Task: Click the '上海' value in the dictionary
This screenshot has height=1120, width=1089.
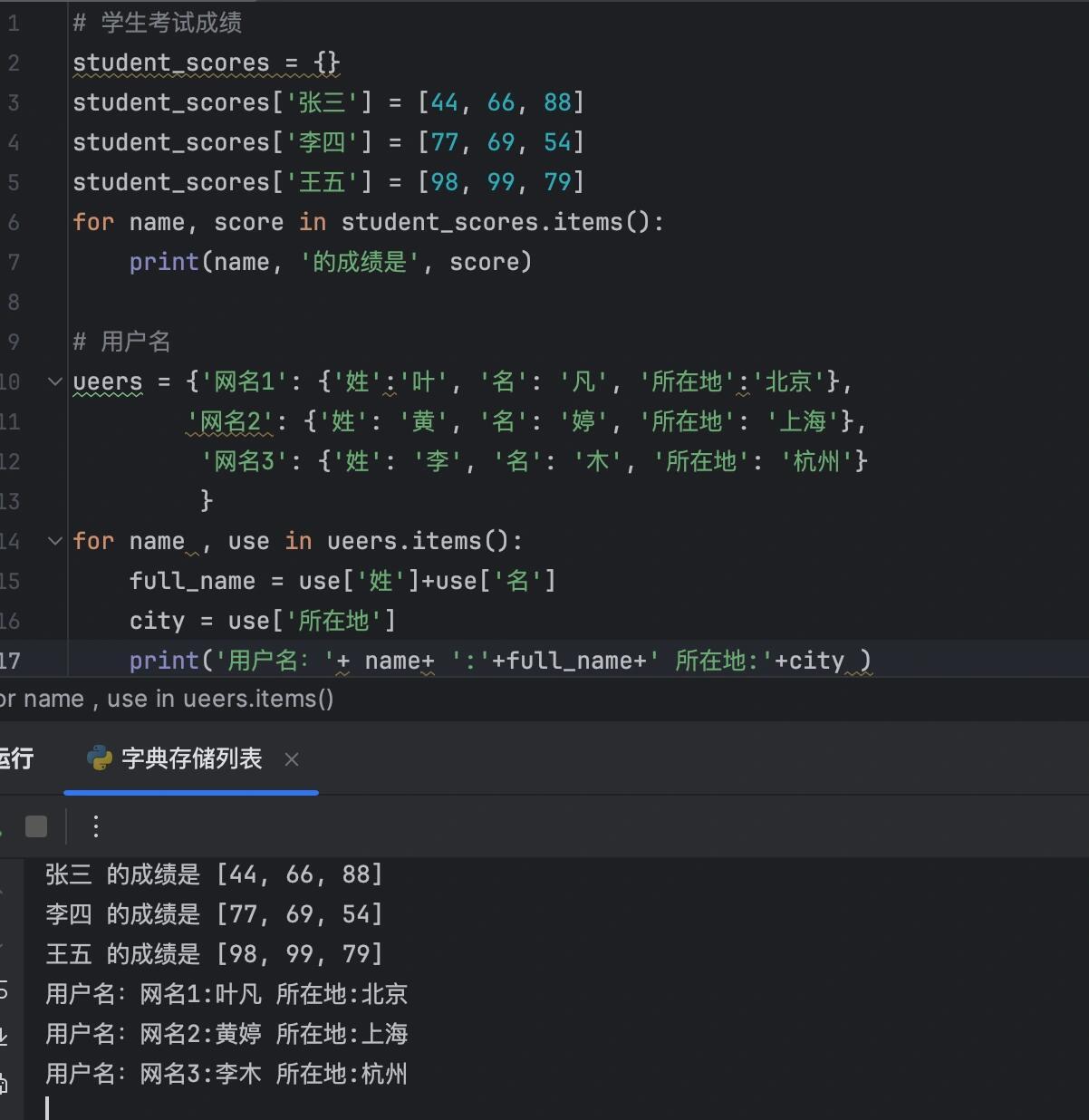Action: click(x=804, y=421)
